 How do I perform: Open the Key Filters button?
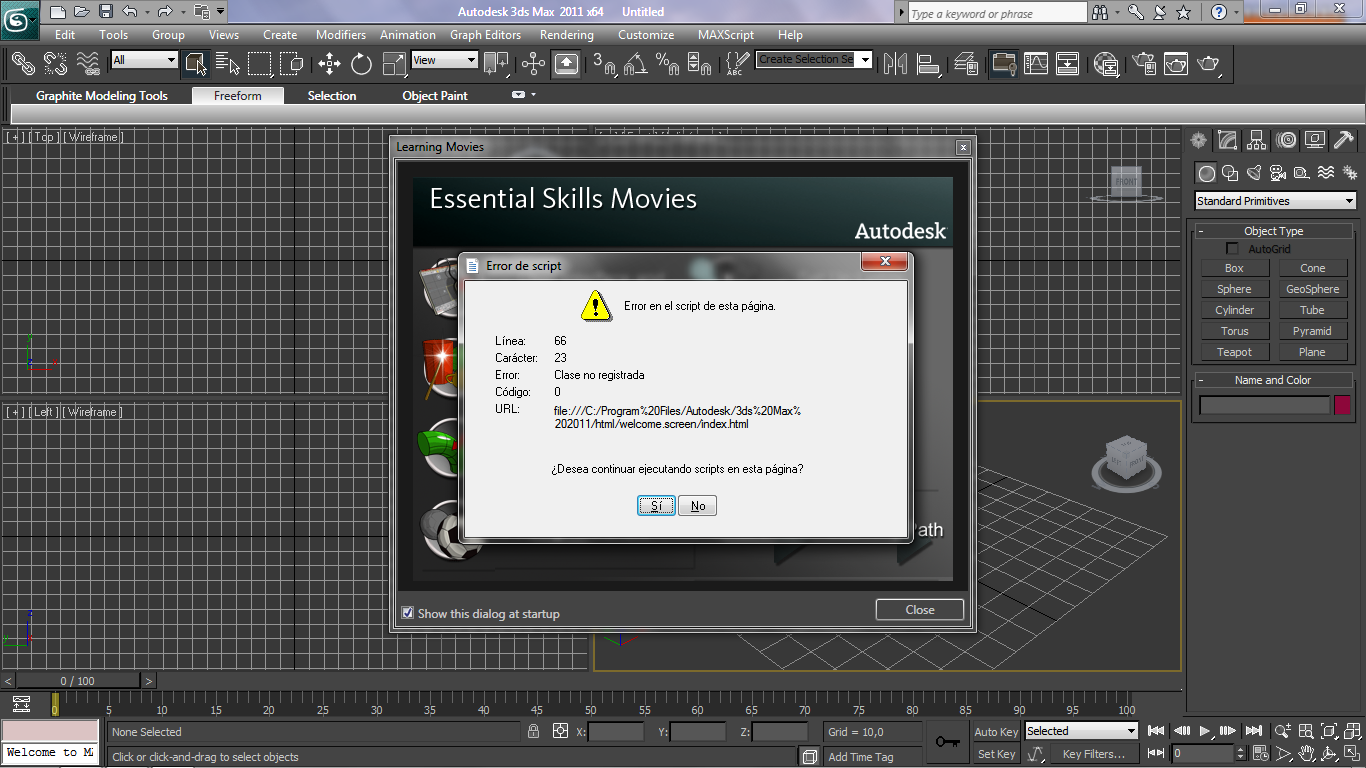(1093, 754)
